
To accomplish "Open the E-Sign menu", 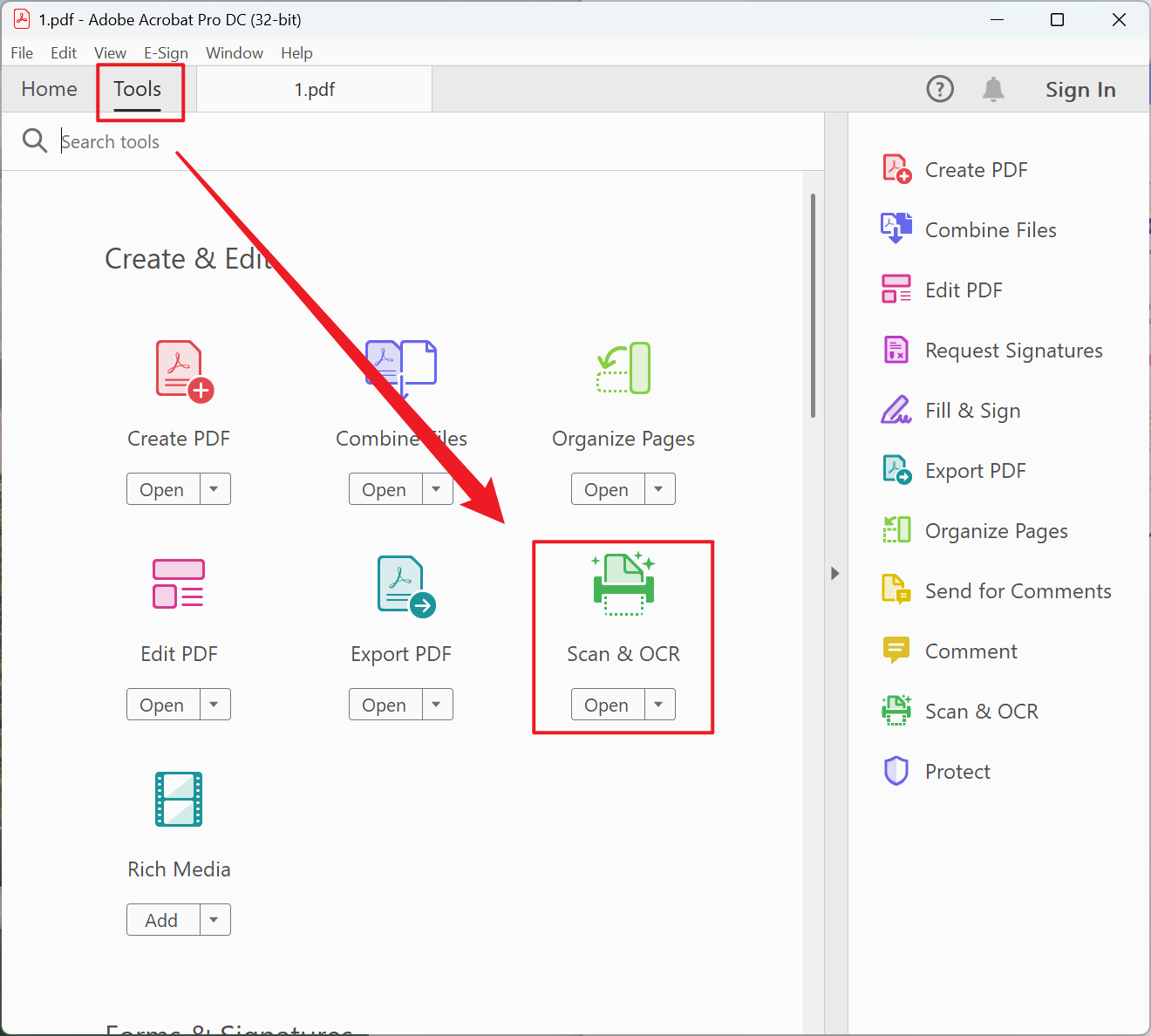I will point(166,52).
